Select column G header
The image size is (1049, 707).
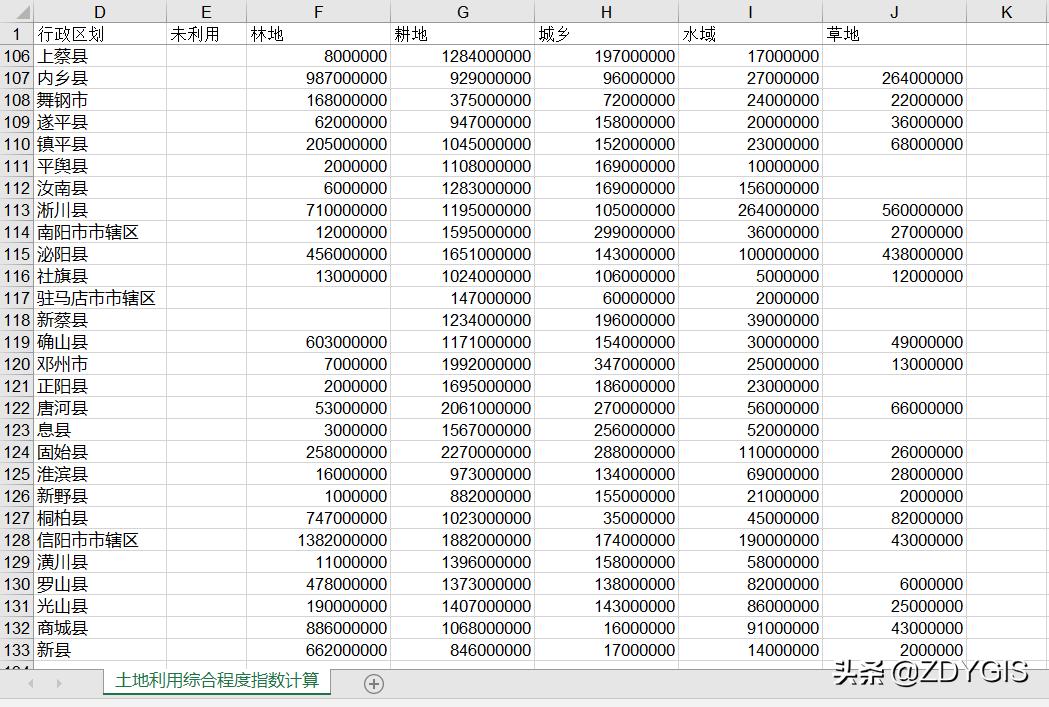pyautogui.click(x=462, y=12)
